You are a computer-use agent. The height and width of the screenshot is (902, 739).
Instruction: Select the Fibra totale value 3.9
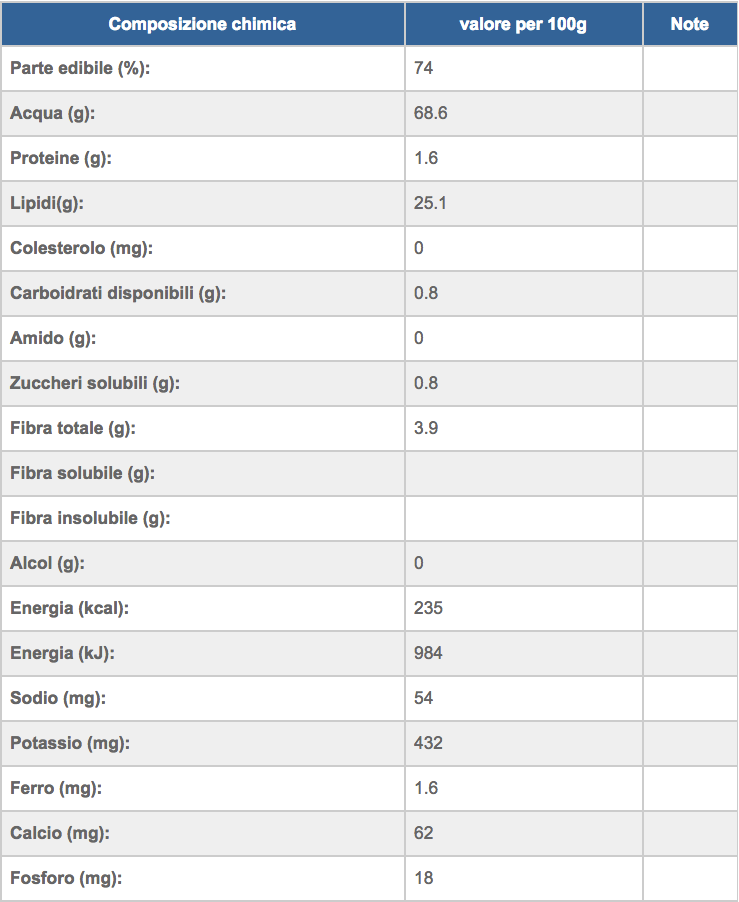pyautogui.click(x=426, y=428)
